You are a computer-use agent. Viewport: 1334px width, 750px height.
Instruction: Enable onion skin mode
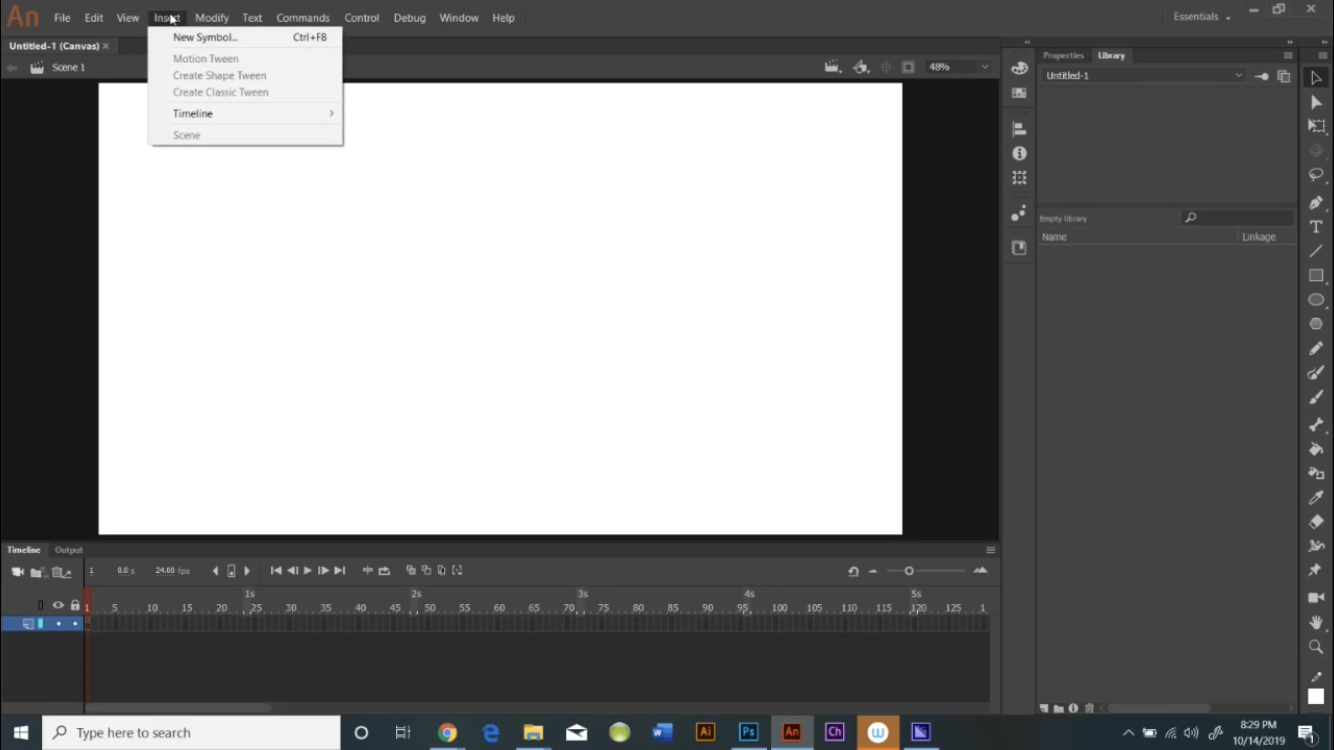[410, 570]
